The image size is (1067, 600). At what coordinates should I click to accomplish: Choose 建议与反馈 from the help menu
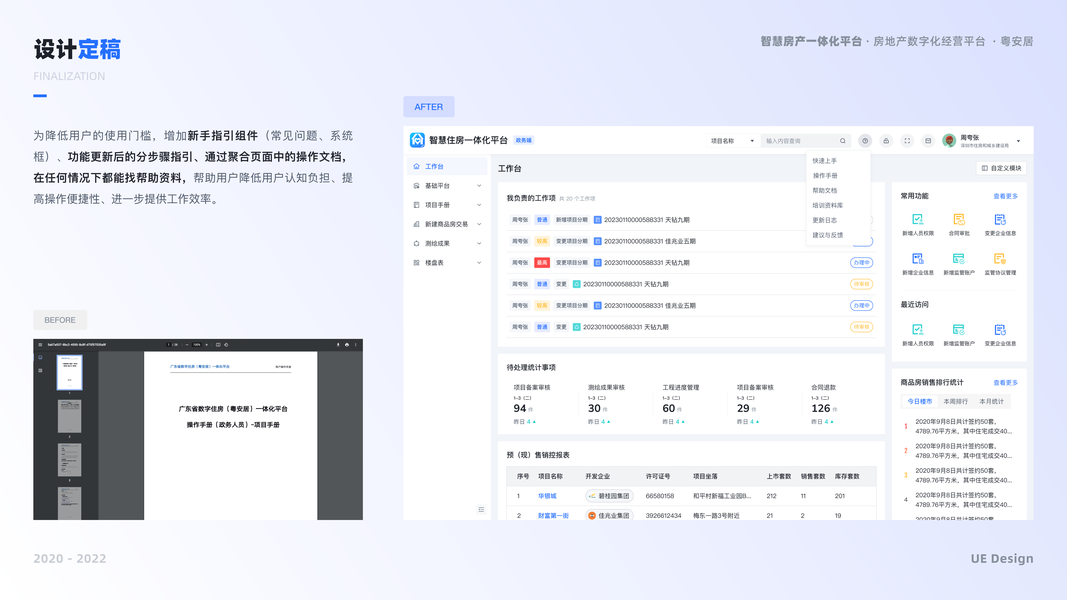tap(827, 235)
